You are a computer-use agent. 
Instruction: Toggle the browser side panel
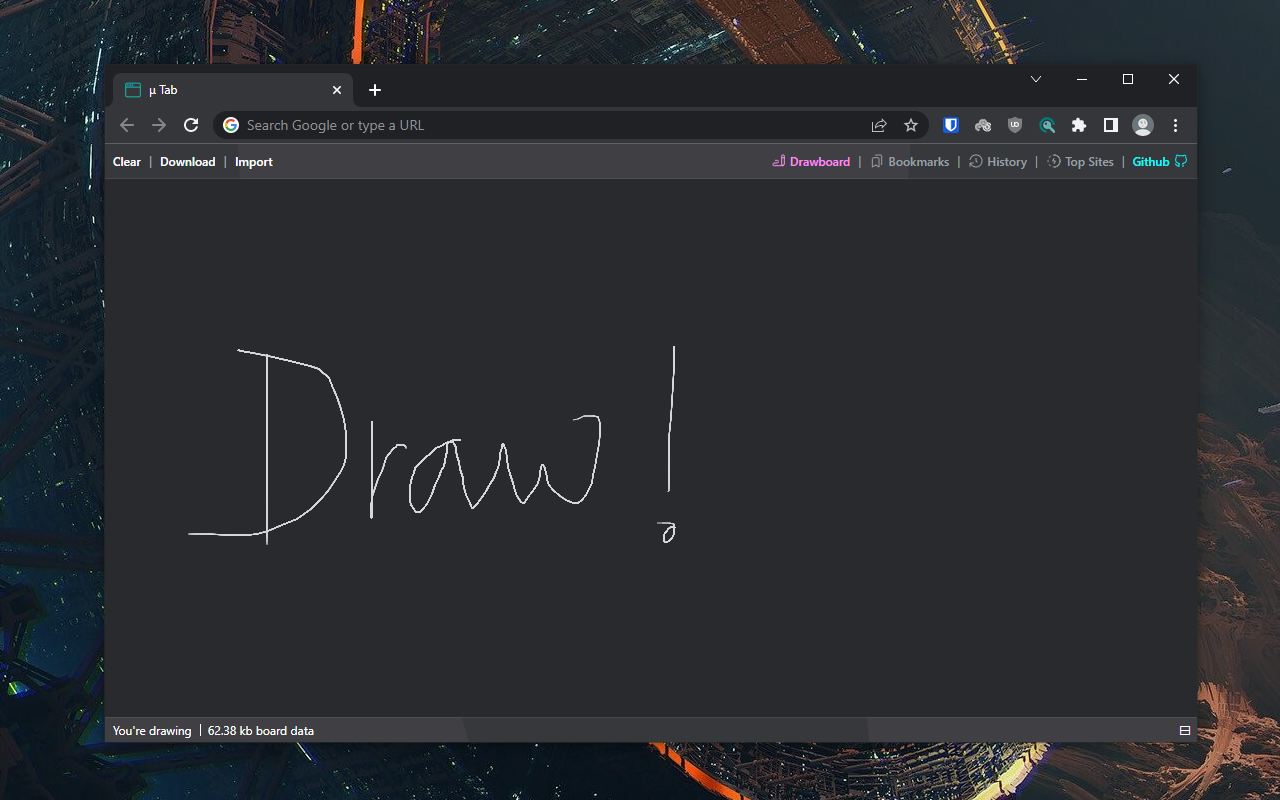pos(1110,125)
